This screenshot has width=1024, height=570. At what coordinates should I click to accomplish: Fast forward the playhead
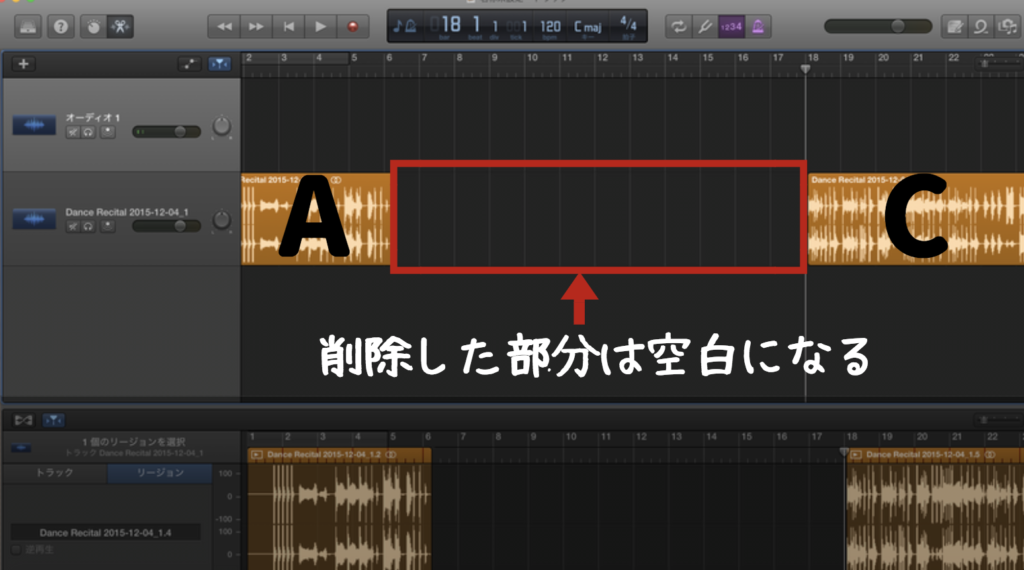pos(256,27)
